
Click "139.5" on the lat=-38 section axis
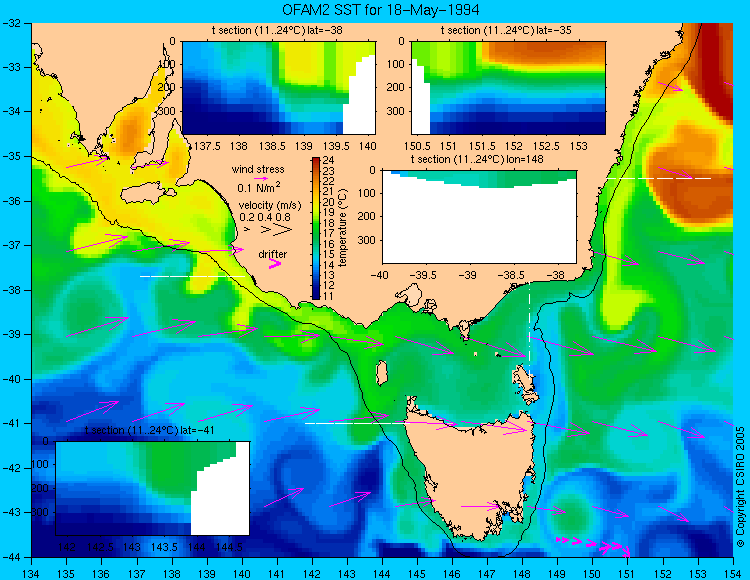point(336,146)
